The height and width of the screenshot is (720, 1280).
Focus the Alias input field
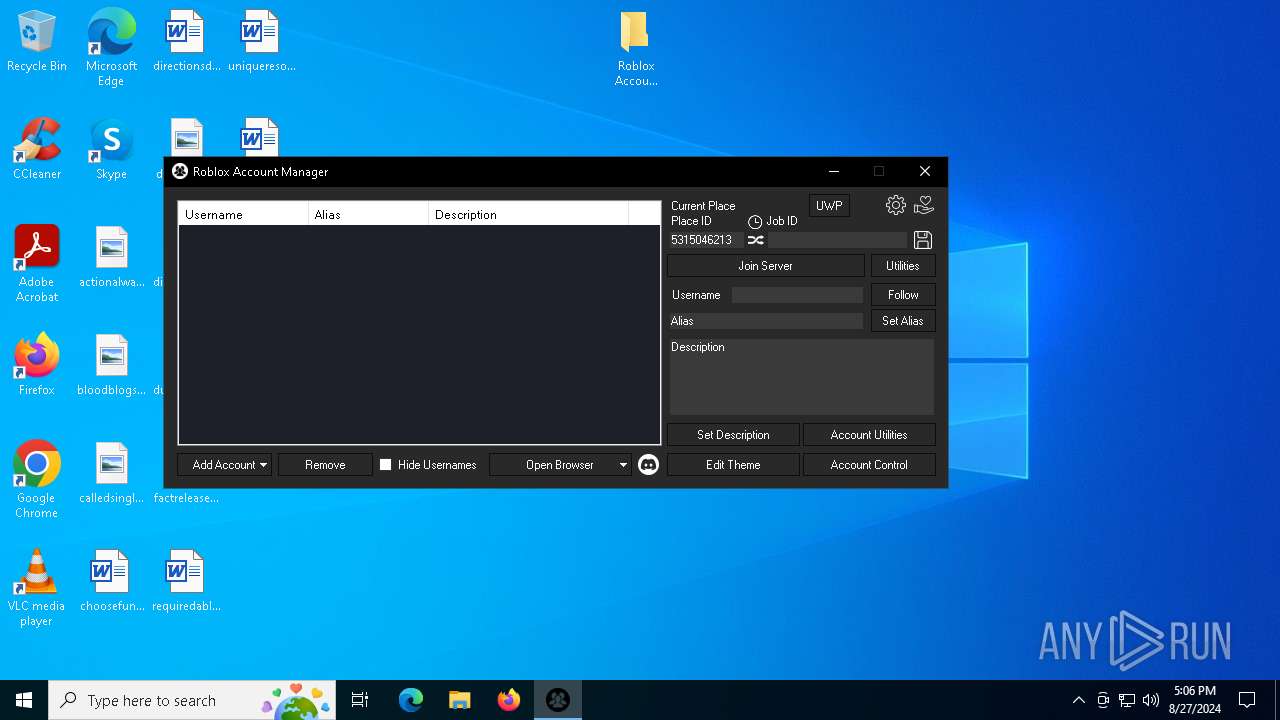click(766, 321)
